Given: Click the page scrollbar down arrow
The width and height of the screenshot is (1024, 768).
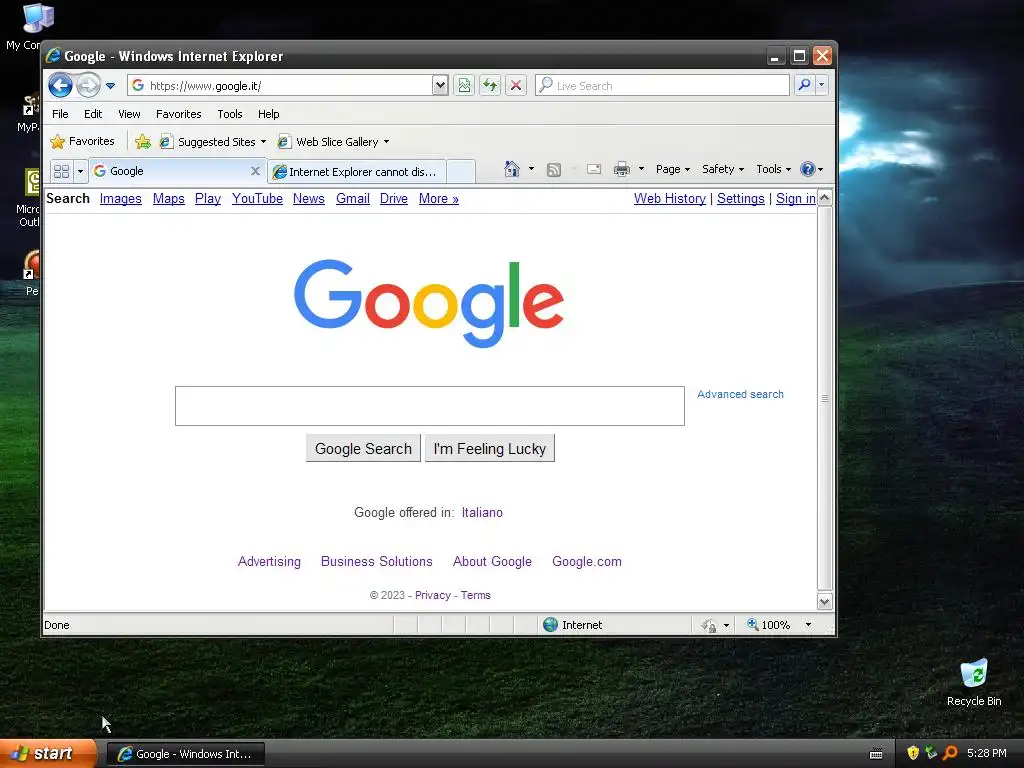Looking at the screenshot, I should 825,601.
